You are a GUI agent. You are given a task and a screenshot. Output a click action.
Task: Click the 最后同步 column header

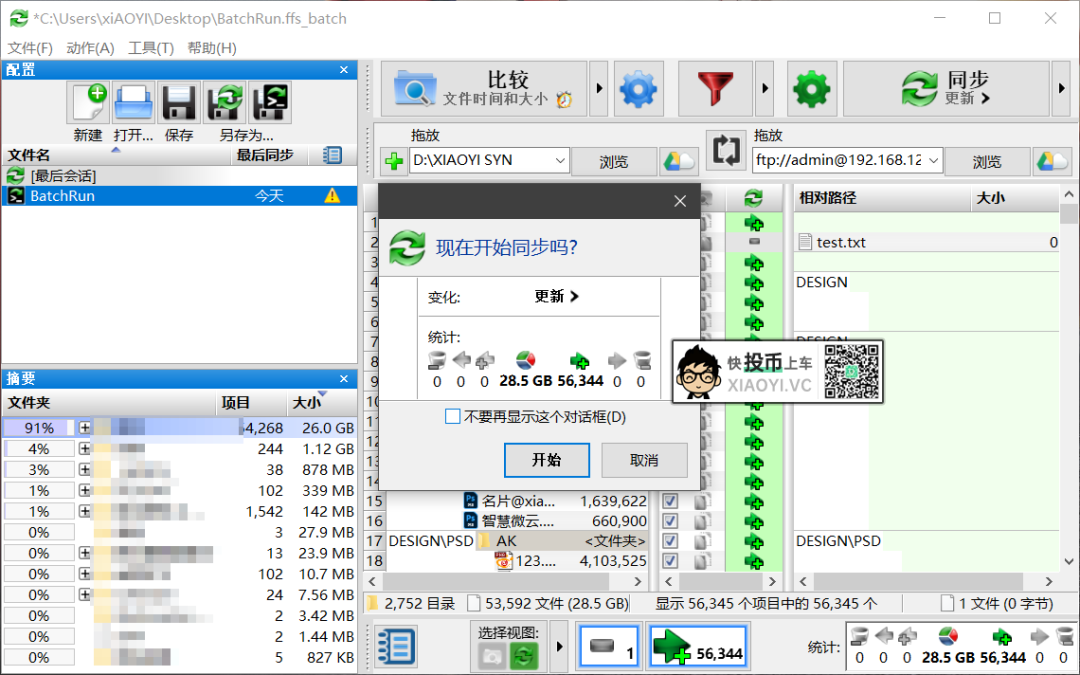pos(270,155)
